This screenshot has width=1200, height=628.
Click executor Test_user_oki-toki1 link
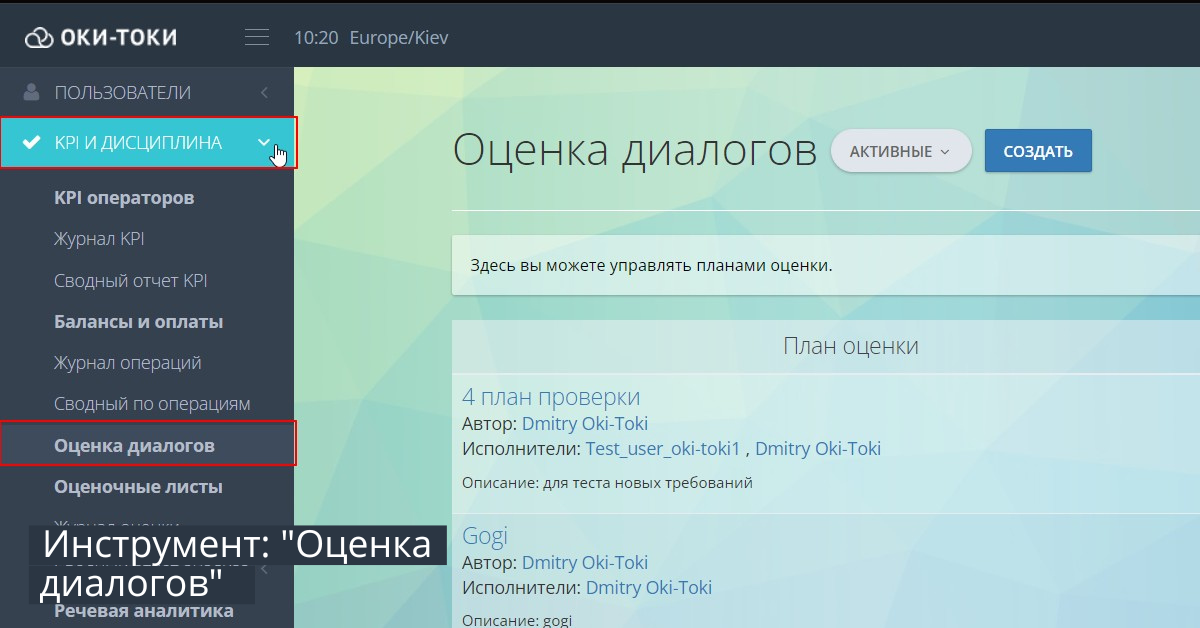click(663, 448)
